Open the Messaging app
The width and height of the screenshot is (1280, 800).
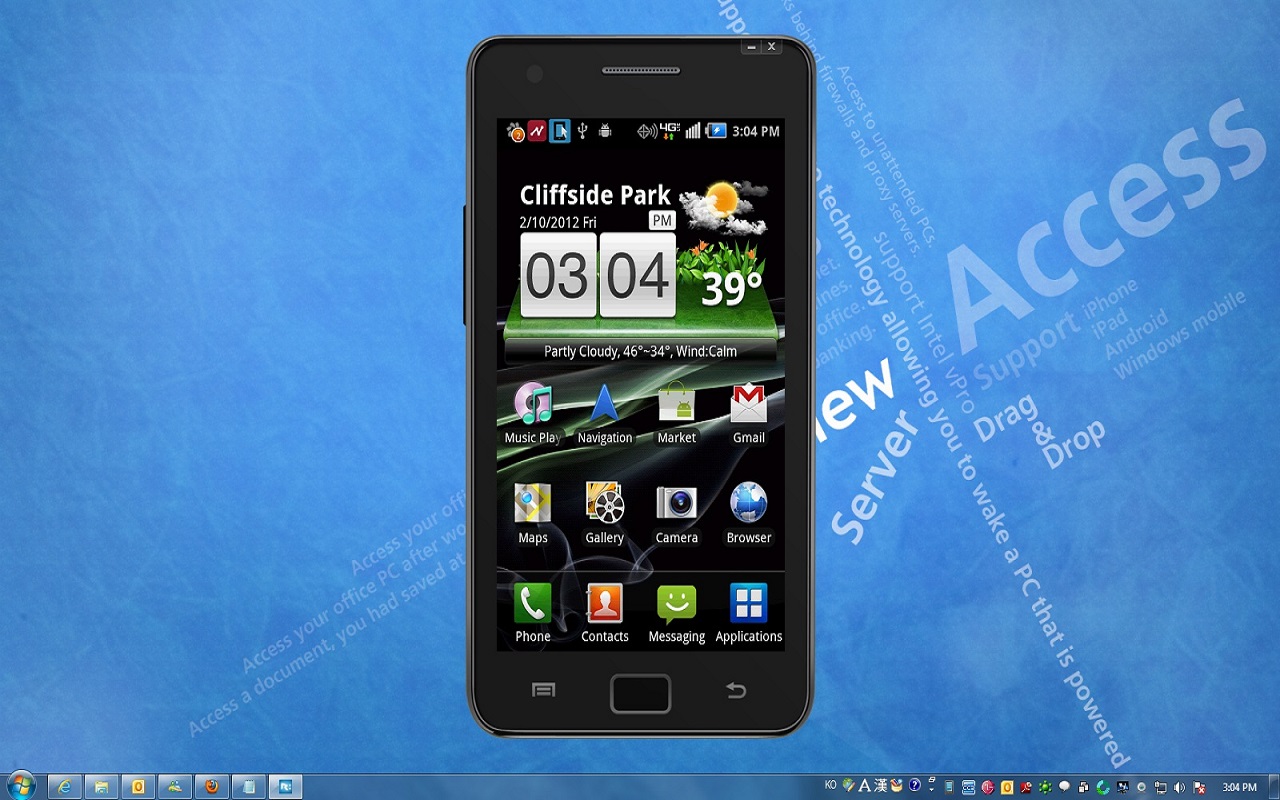[x=676, y=606]
